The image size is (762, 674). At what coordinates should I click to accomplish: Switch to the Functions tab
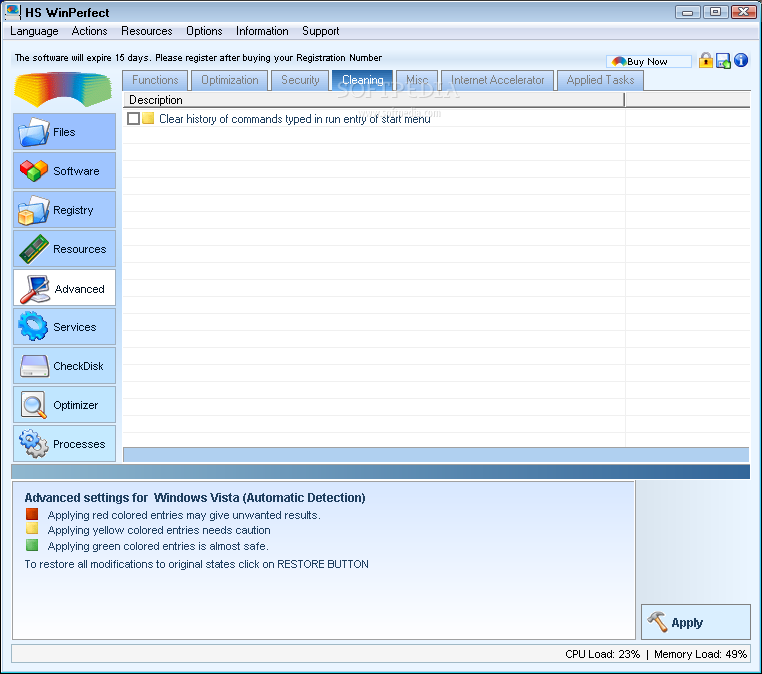(156, 80)
